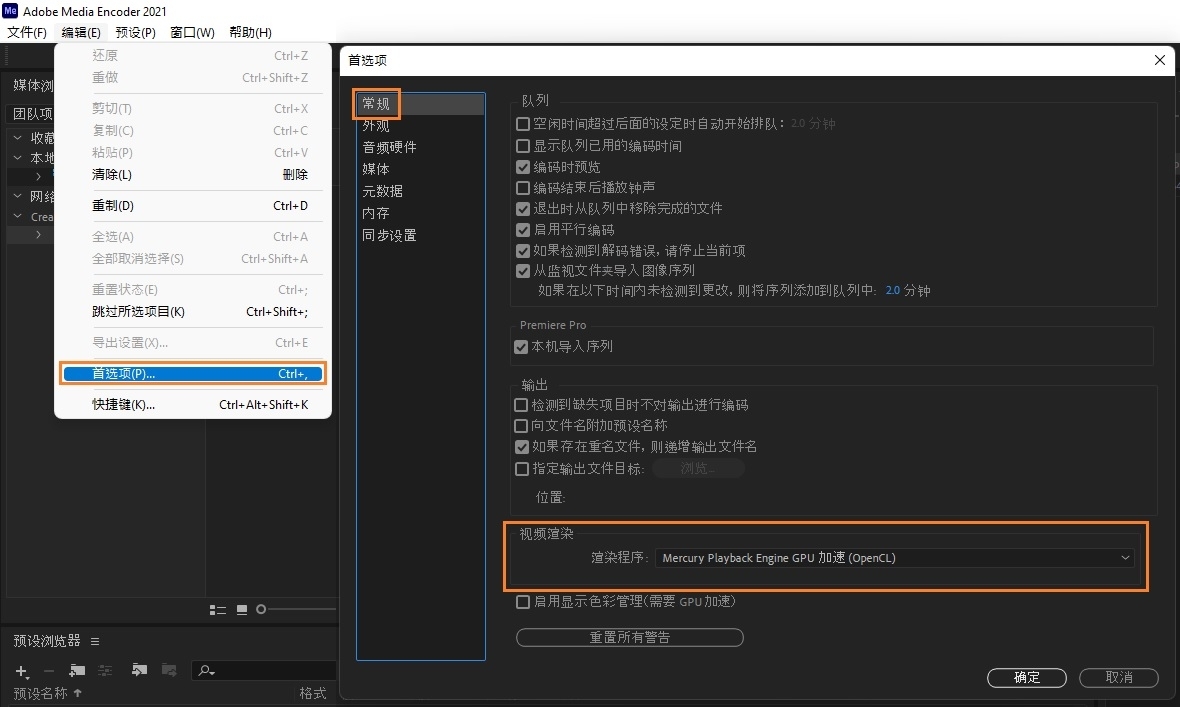Image resolution: width=1180 pixels, height=707 pixels.
Task: Enable 显示队列已用的编码时间 checkbox
Action: click(523, 145)
